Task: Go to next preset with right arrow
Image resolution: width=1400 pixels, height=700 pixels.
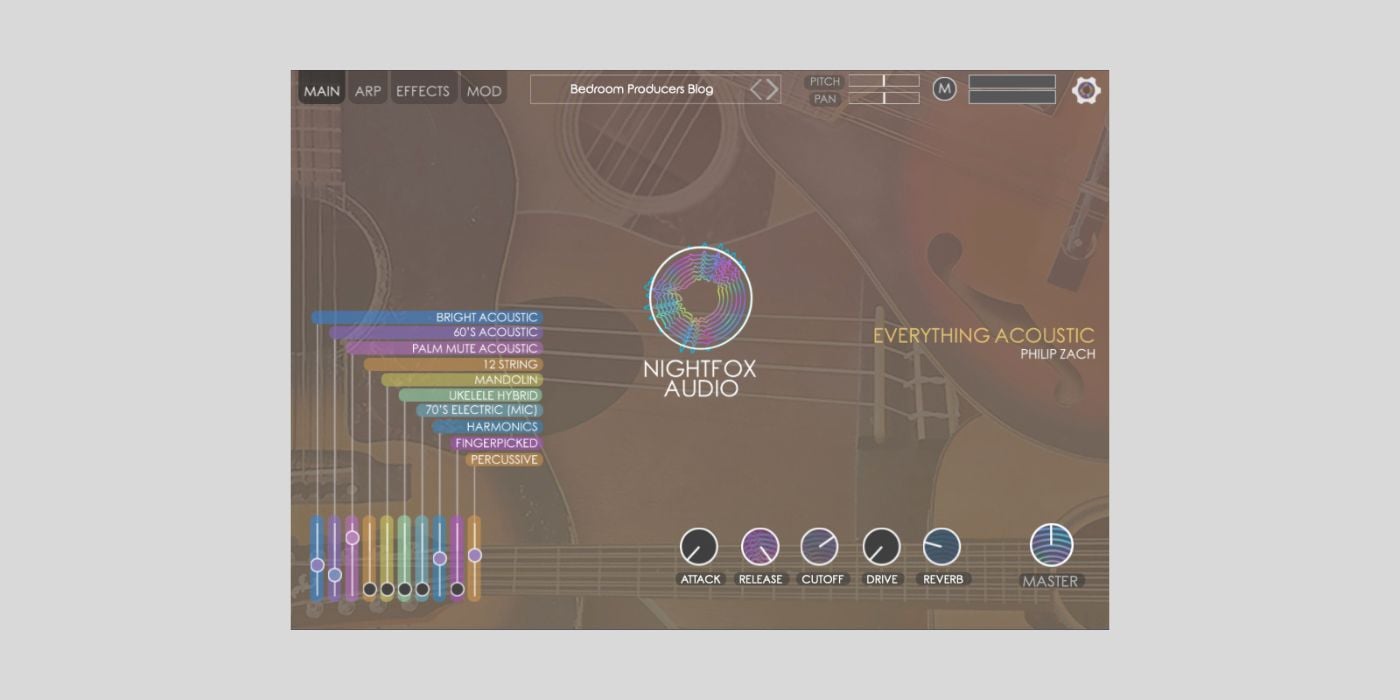Action: tap(771, 89)
